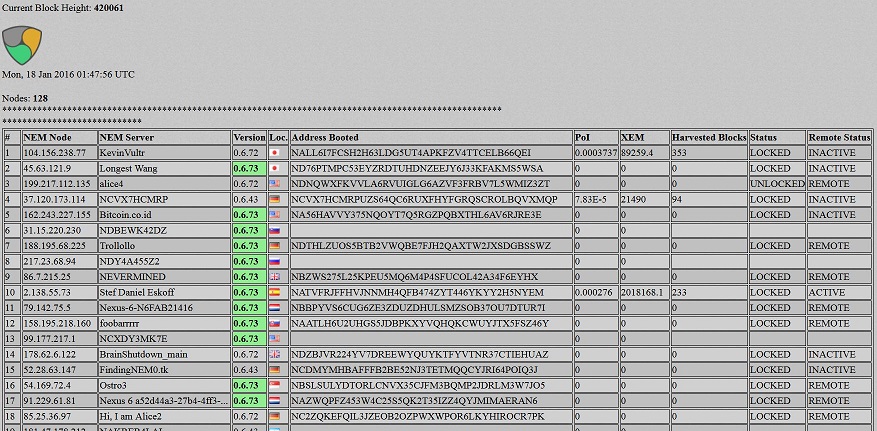The width and height of the screenshot is (877, 431).
Task: Click Netherlands flag in Nexus 6 a52d44a3 row
Action: click(x=274, y=401)
